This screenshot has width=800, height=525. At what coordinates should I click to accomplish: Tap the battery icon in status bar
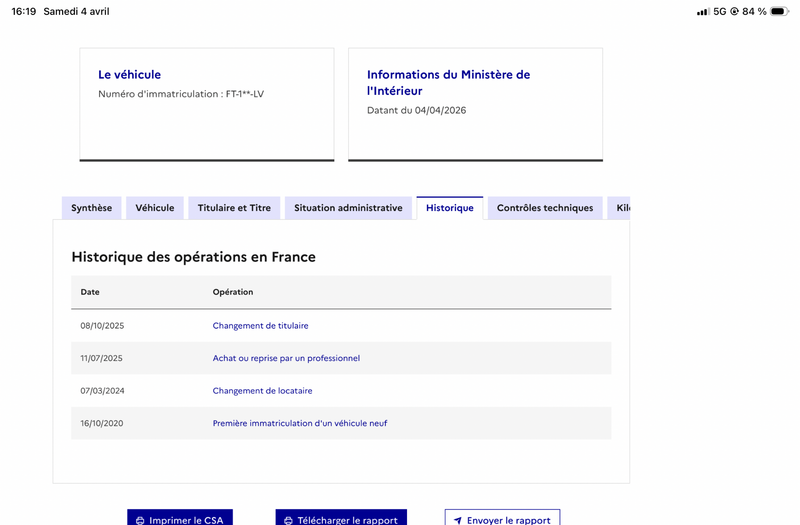point(780,11)
